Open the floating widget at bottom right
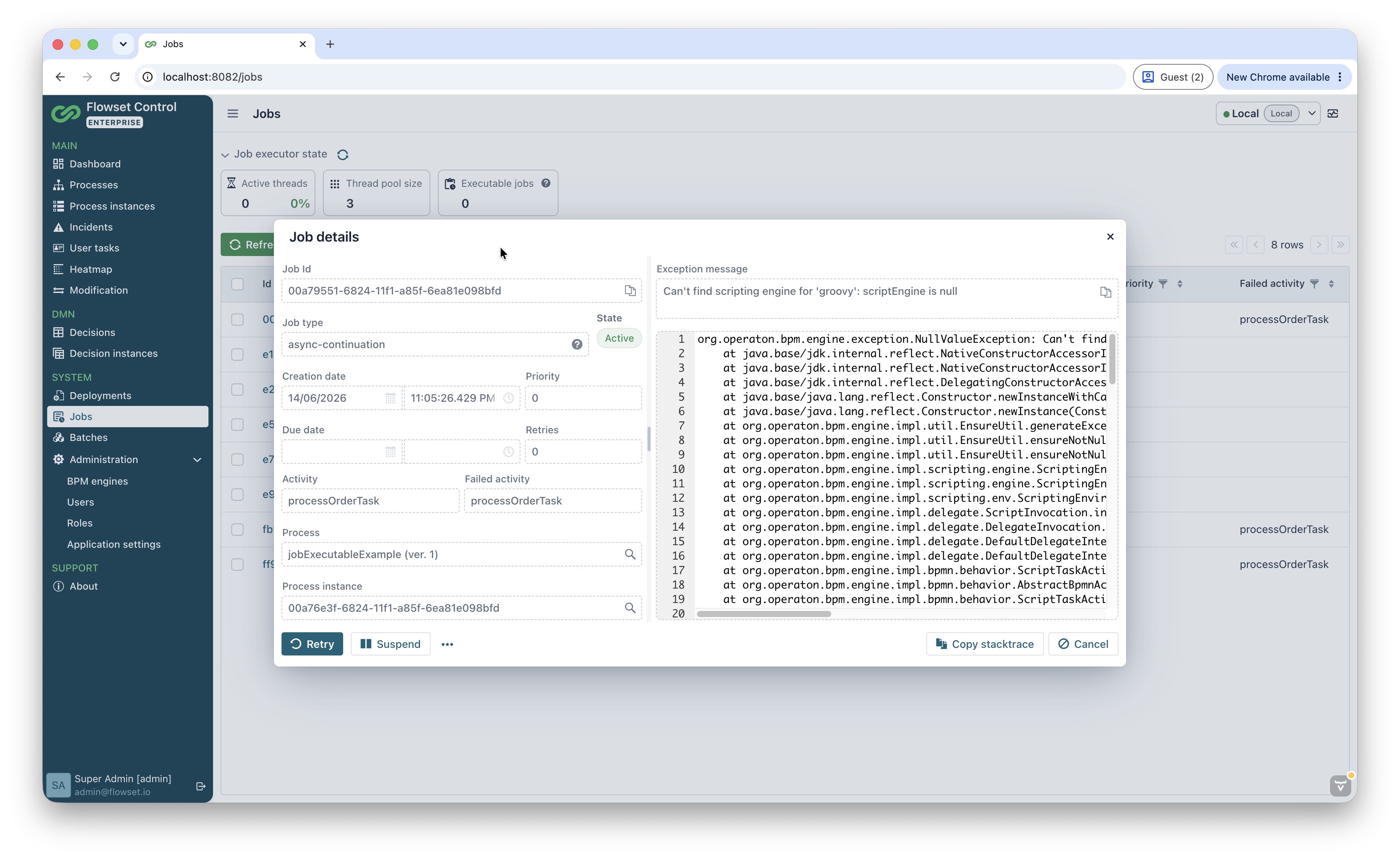 [1340, 786]
